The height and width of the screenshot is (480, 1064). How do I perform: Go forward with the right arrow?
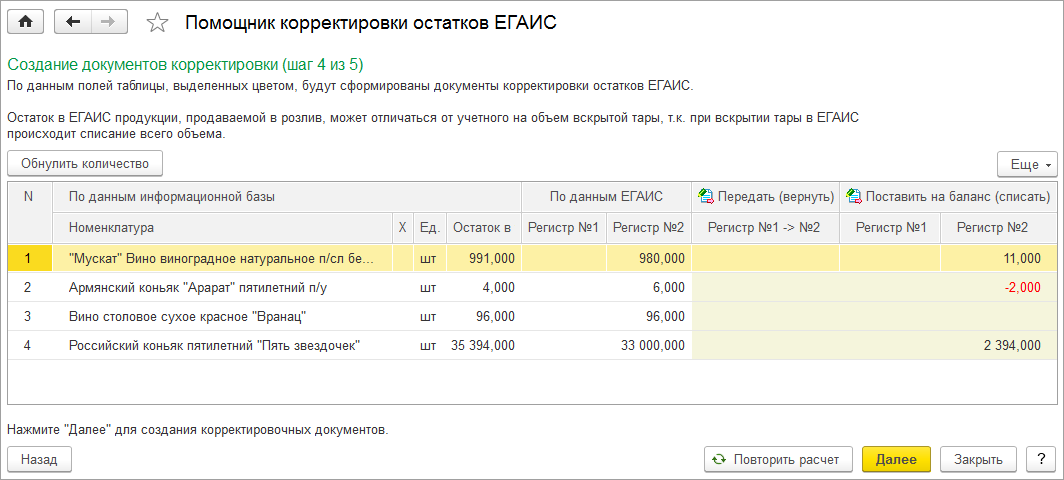pyautogui.click(x=109, y=21)
